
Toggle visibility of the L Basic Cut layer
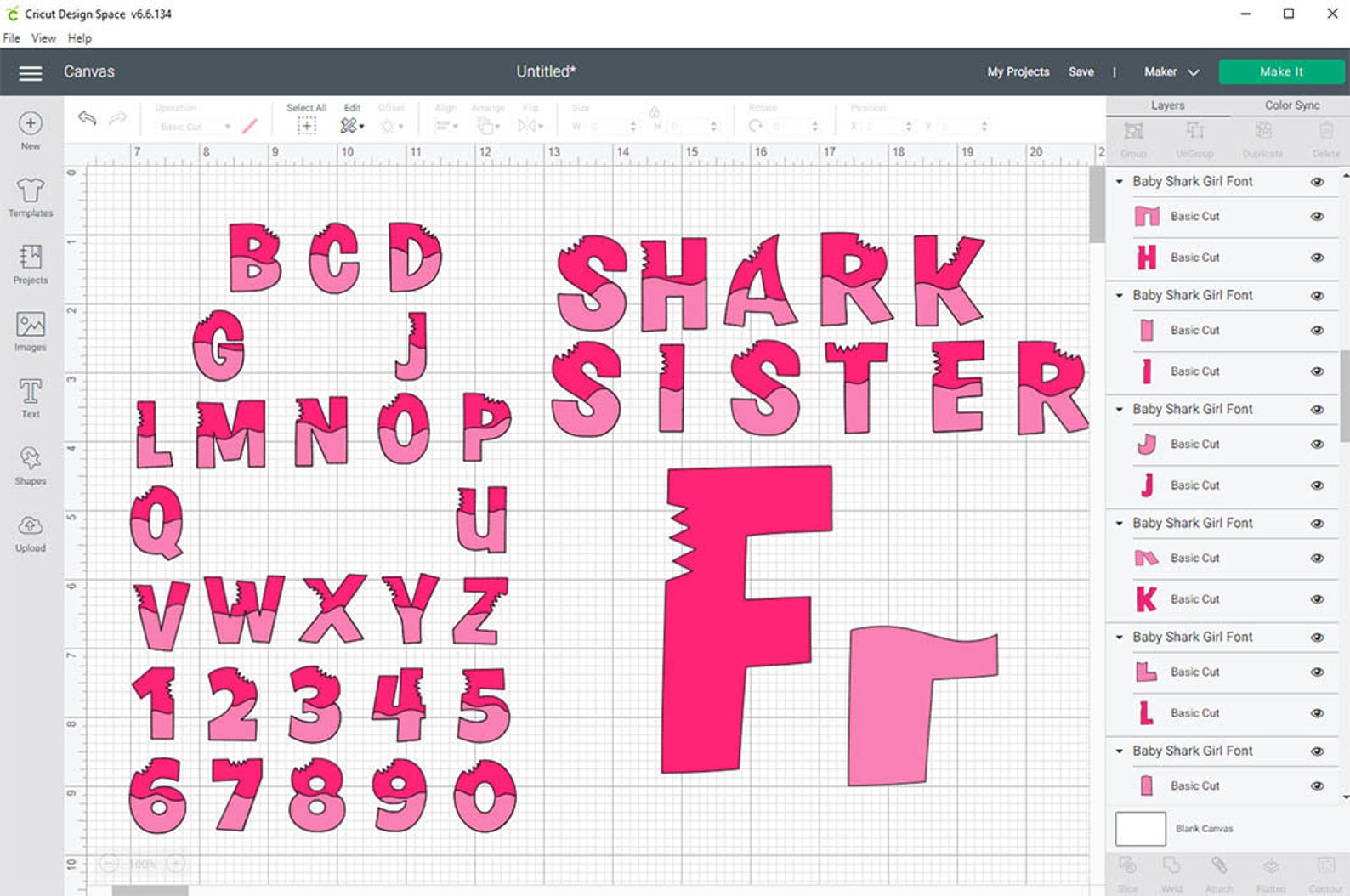pos(1317,713)
